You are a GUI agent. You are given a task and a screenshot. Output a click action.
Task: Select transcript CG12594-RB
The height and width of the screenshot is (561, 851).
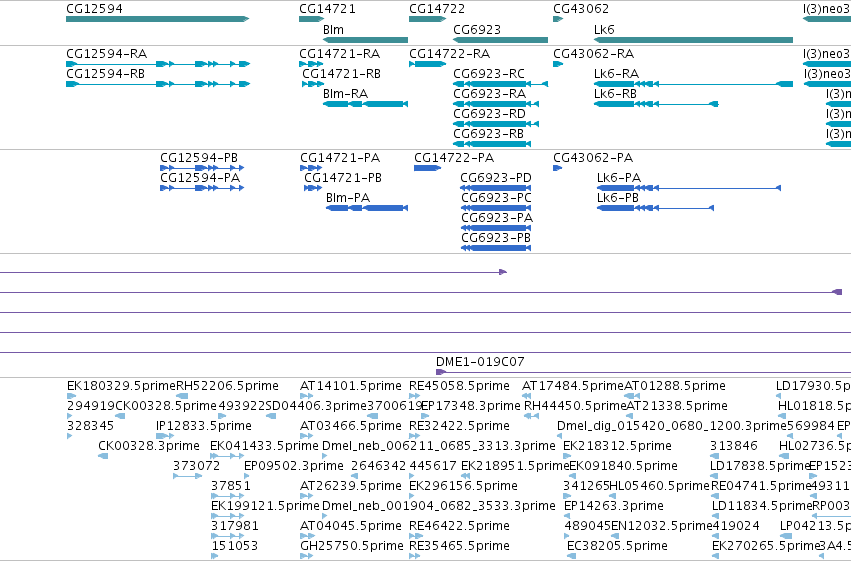[157, 84]
